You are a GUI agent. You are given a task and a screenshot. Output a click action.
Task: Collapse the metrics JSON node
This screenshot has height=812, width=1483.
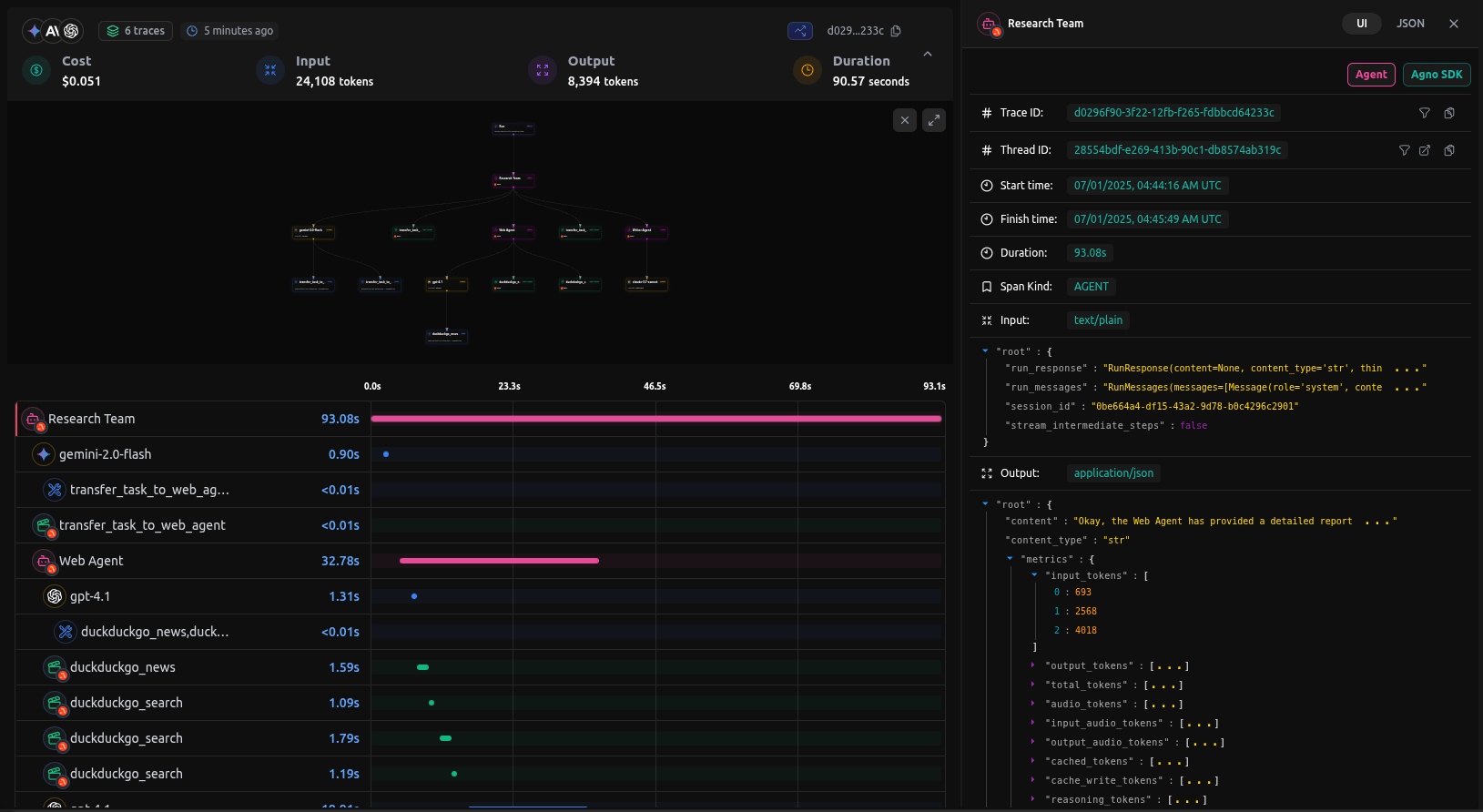click(1010, 559)
